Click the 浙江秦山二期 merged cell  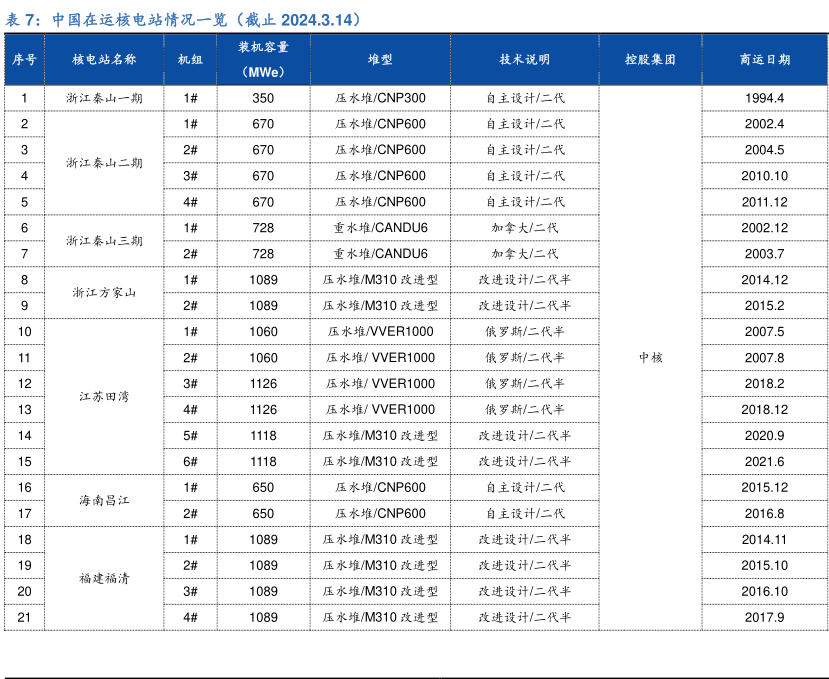(105, 163)
